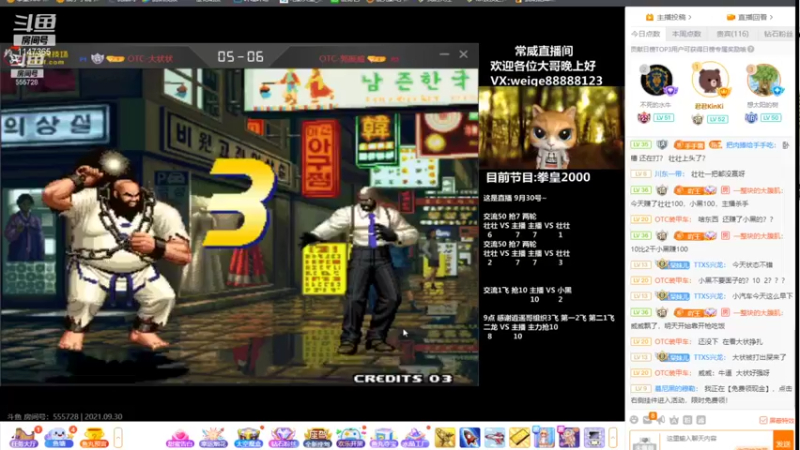
Task: Switch to 钻石粉丝 tab
Action: (x=778, y=34)
